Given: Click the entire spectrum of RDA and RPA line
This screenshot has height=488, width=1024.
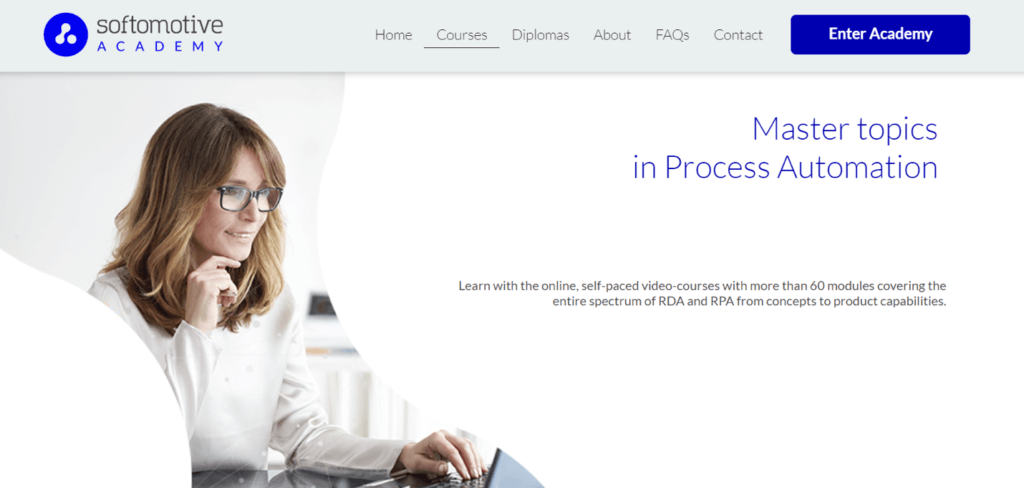Looking at the screenshot, I should (749, 302).
